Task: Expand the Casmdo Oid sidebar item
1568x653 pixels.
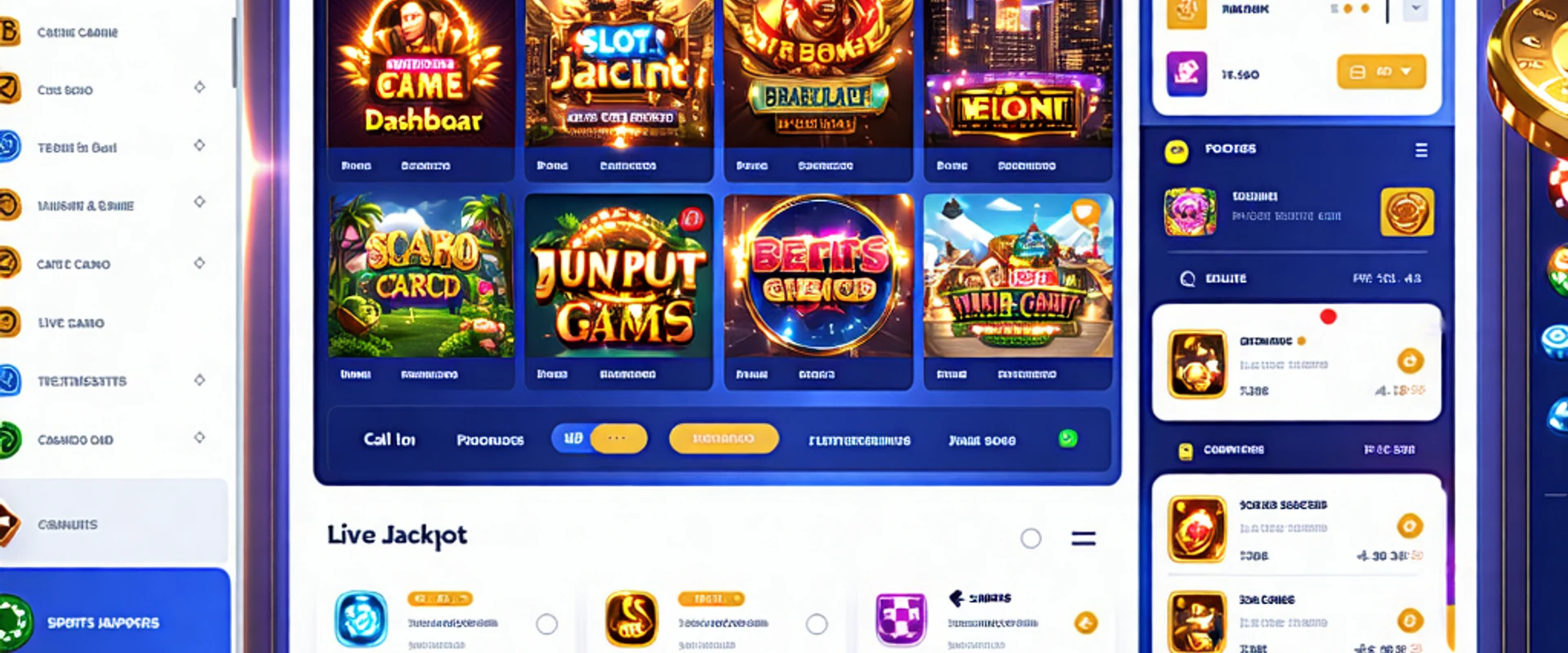Action: pos(199,438)
